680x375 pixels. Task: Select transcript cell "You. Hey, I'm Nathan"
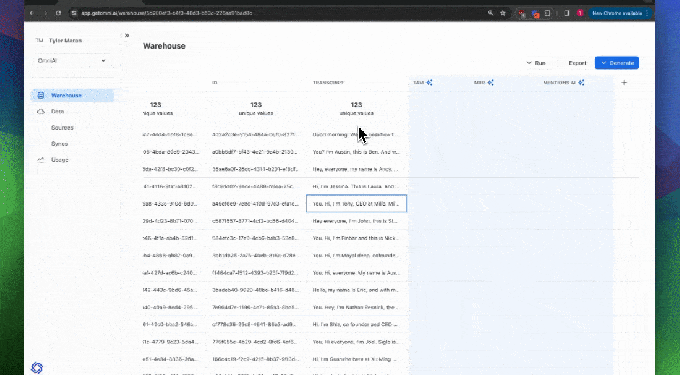[356, 307]
